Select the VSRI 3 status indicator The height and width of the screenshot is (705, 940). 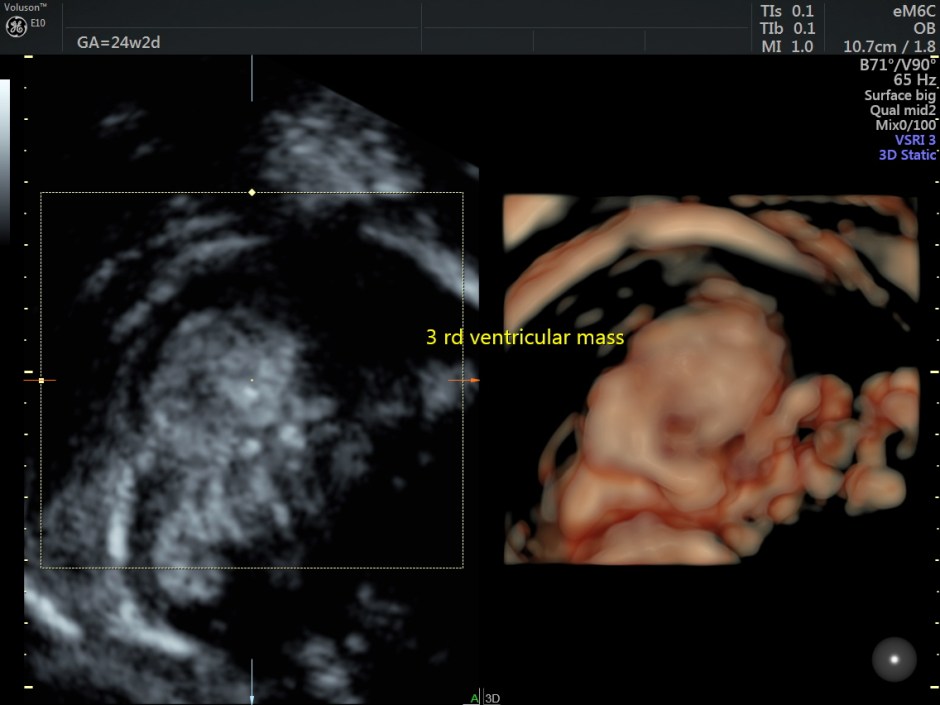pyautogui.click(x=913, y=140)
